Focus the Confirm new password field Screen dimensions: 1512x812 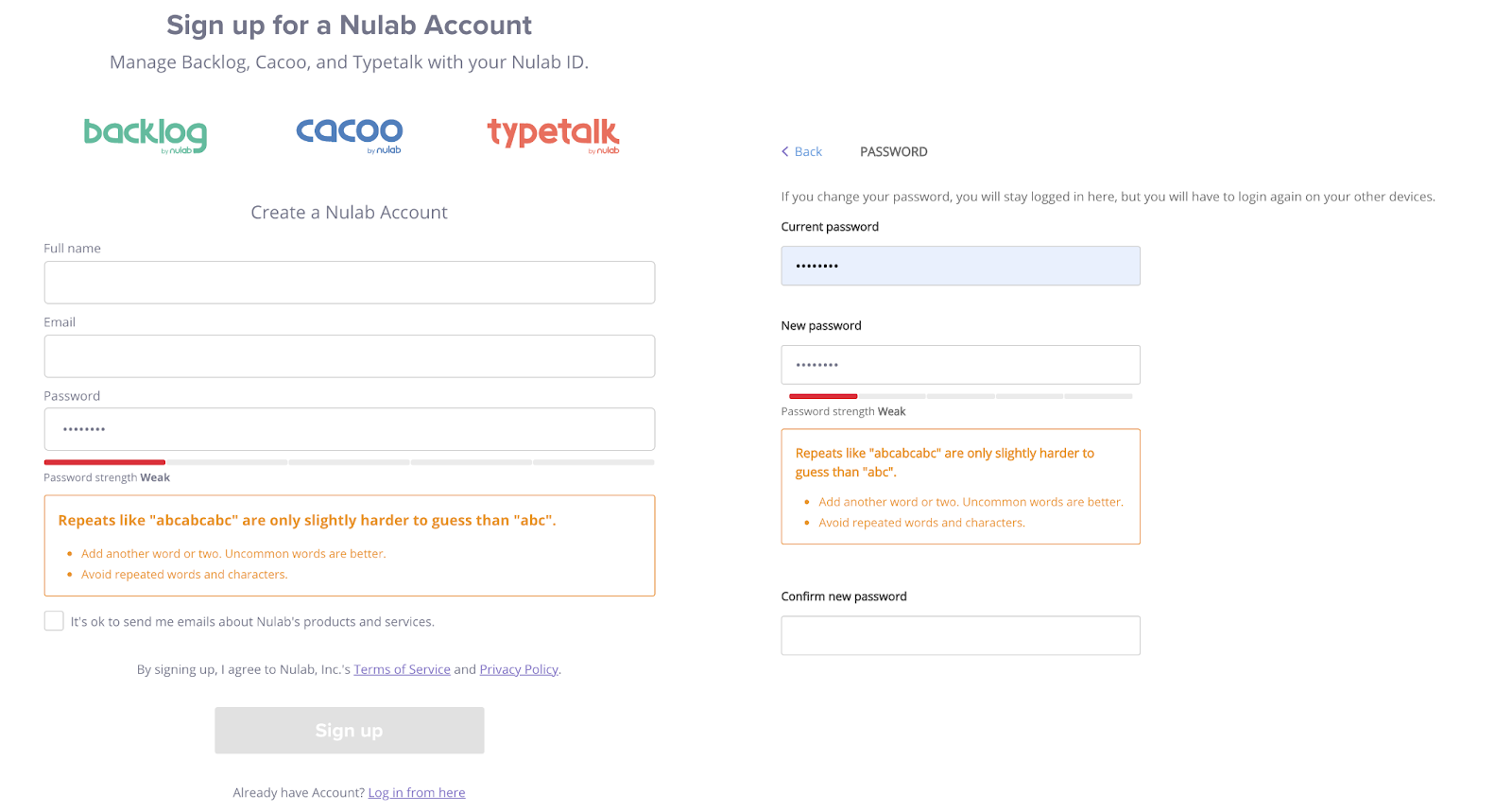coord(960,635)
